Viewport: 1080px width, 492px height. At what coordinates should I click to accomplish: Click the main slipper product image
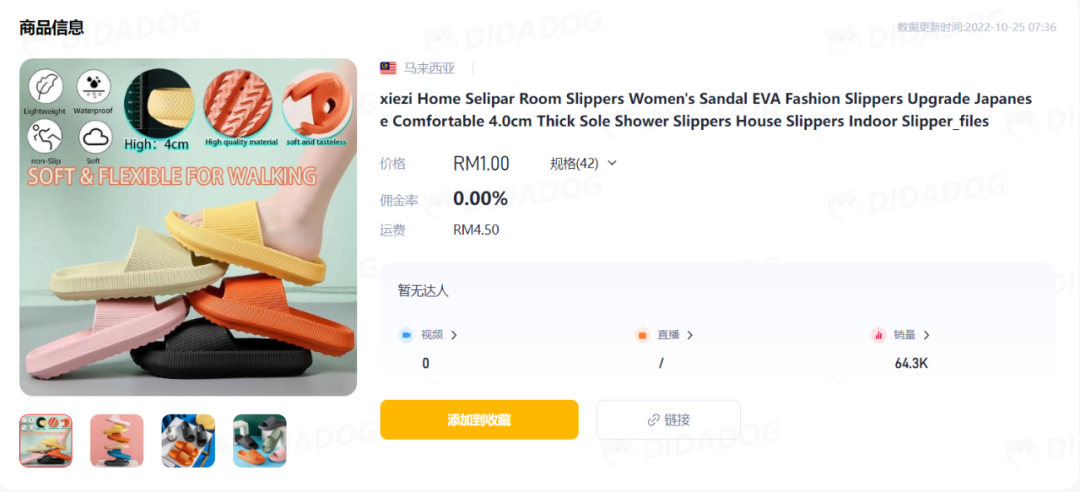point(188,227)
